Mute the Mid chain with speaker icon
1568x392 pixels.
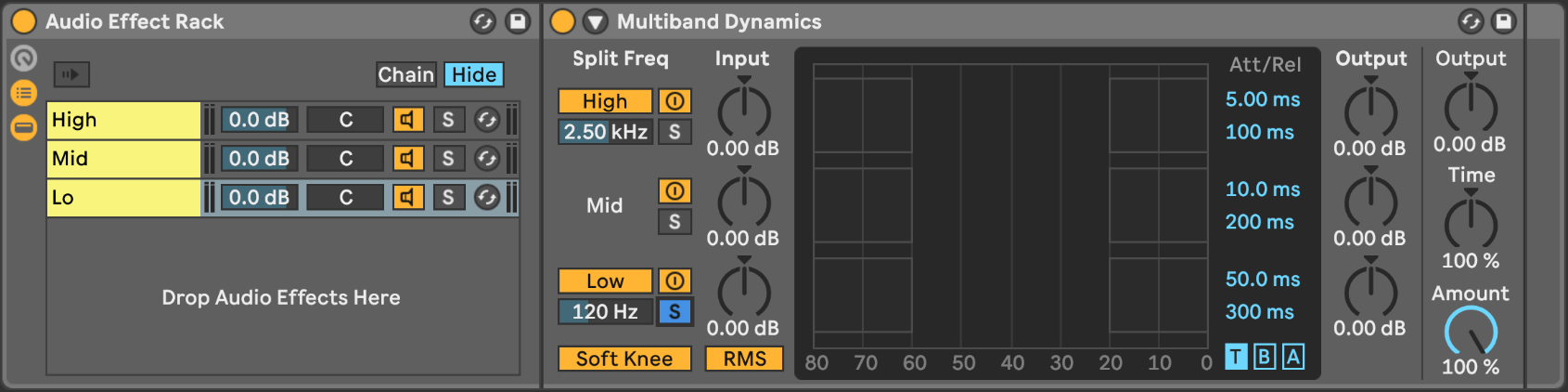click(x=408, y=159)
